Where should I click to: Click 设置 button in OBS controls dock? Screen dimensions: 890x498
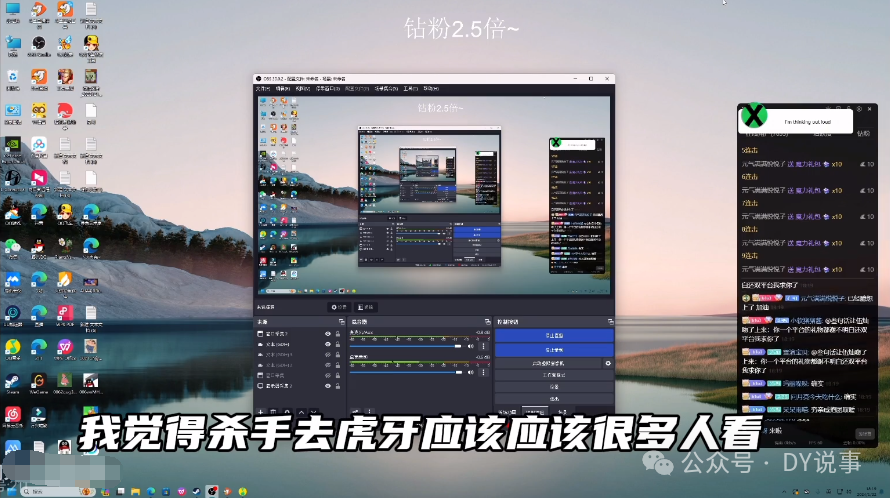tap(554, 387)
